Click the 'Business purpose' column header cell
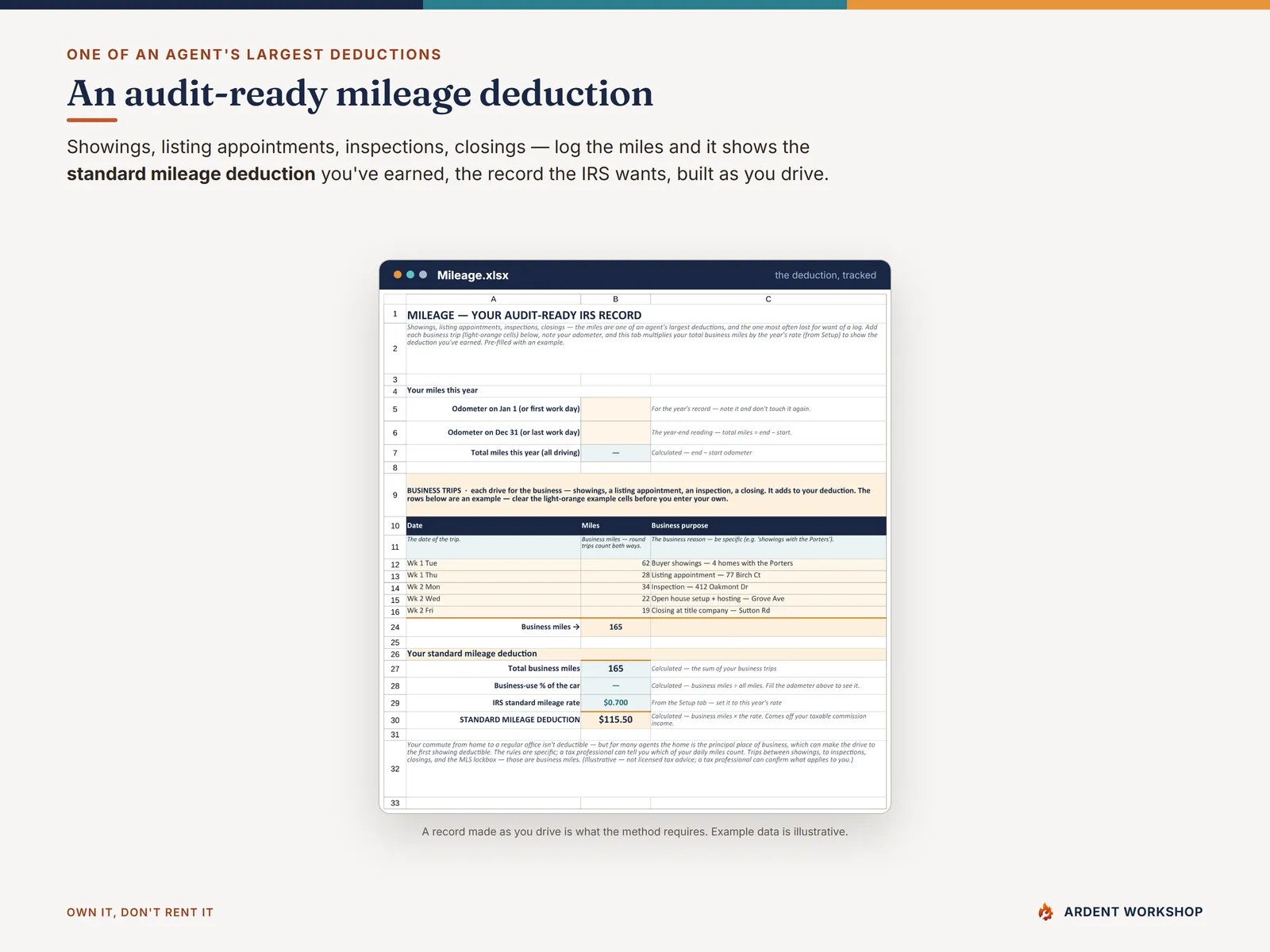The image size is (1270, 952). coord(768,525)
